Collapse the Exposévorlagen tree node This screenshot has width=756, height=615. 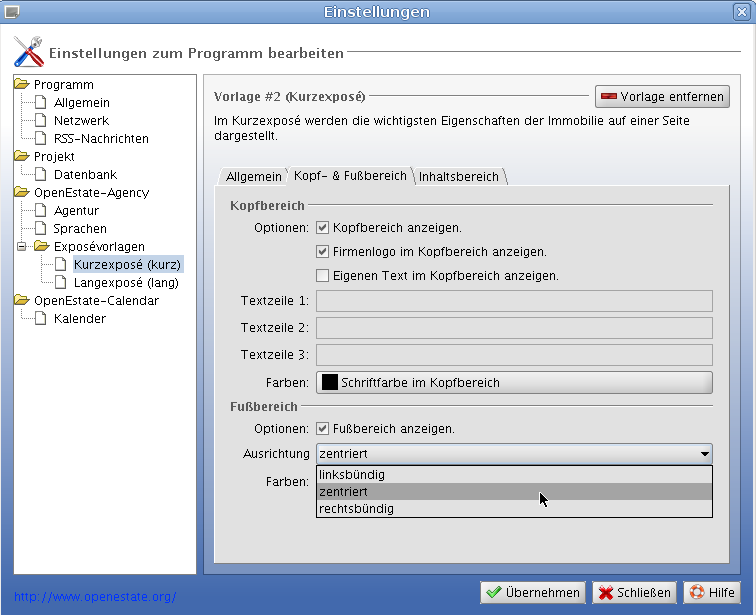(21, 247)
